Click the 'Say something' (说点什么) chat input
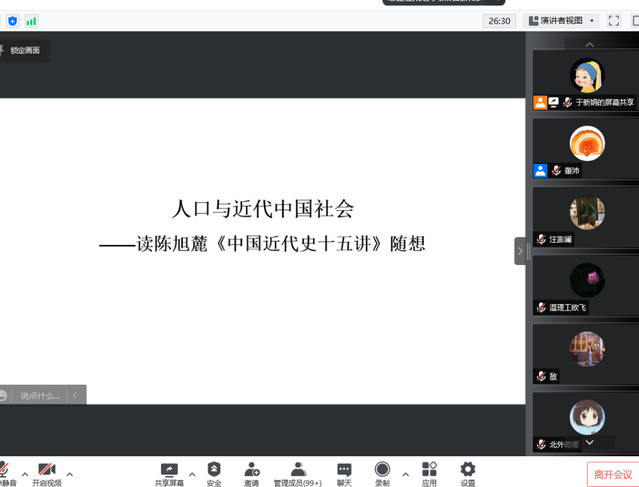 tap(41, 395)
